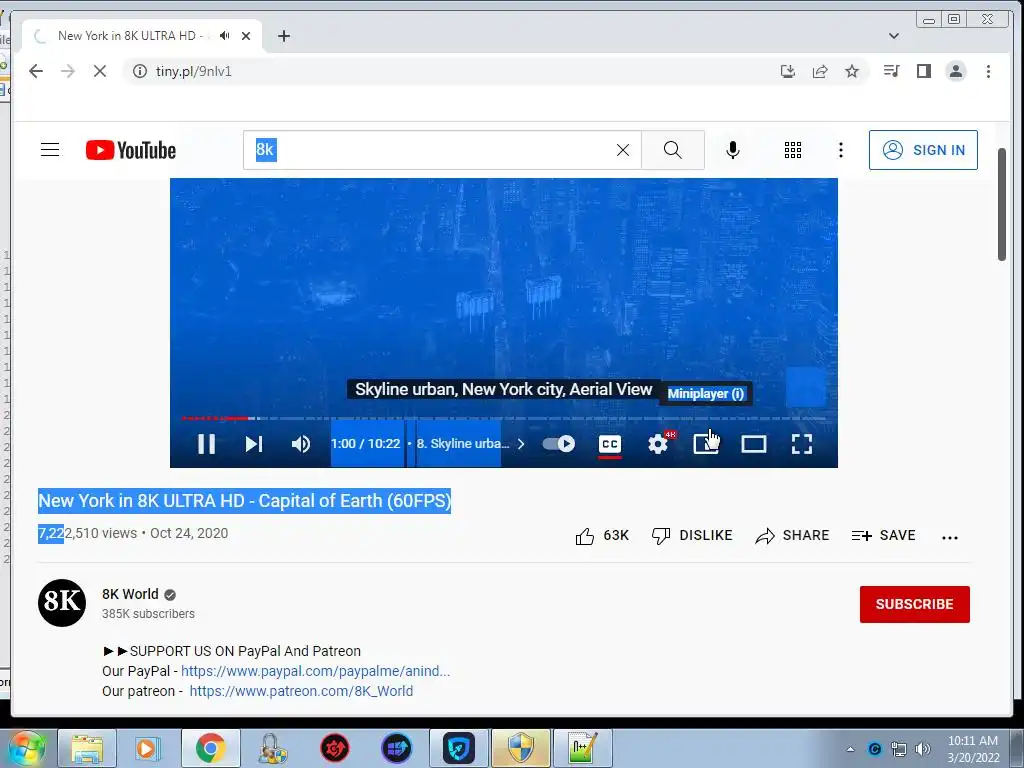The width and height of the screenshot is (1024, 768).
Task: Click the 1:00 / 10:22 time display
Action: pyautogui.click(x=366, y=444)
